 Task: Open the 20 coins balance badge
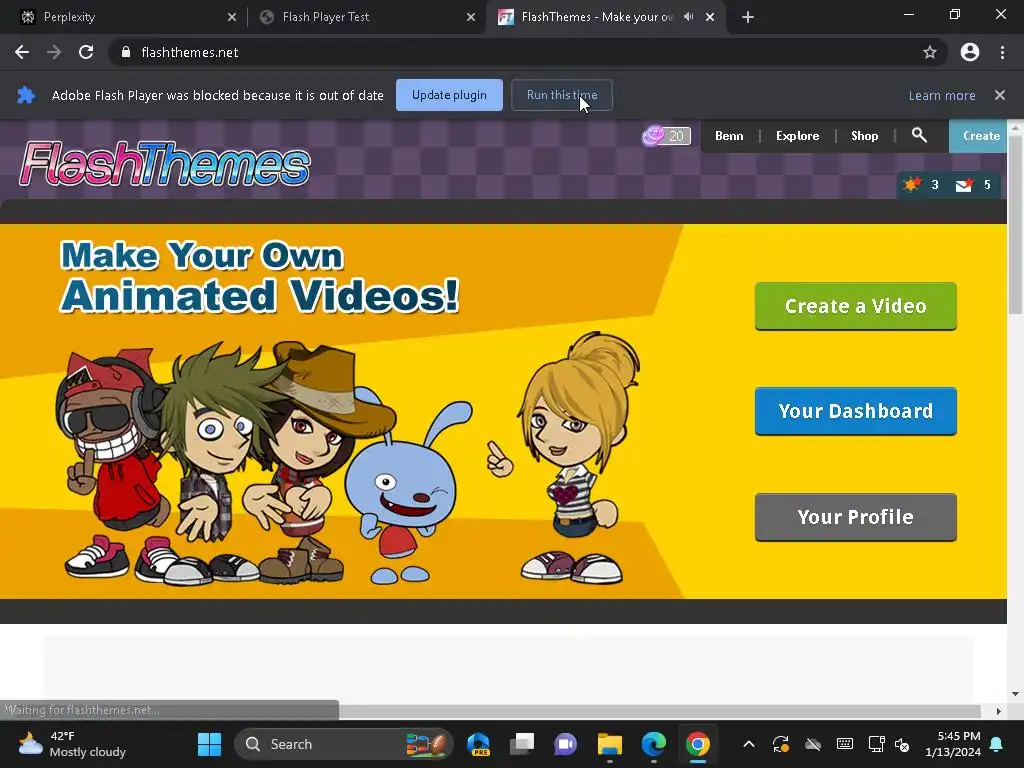[665, 136]
